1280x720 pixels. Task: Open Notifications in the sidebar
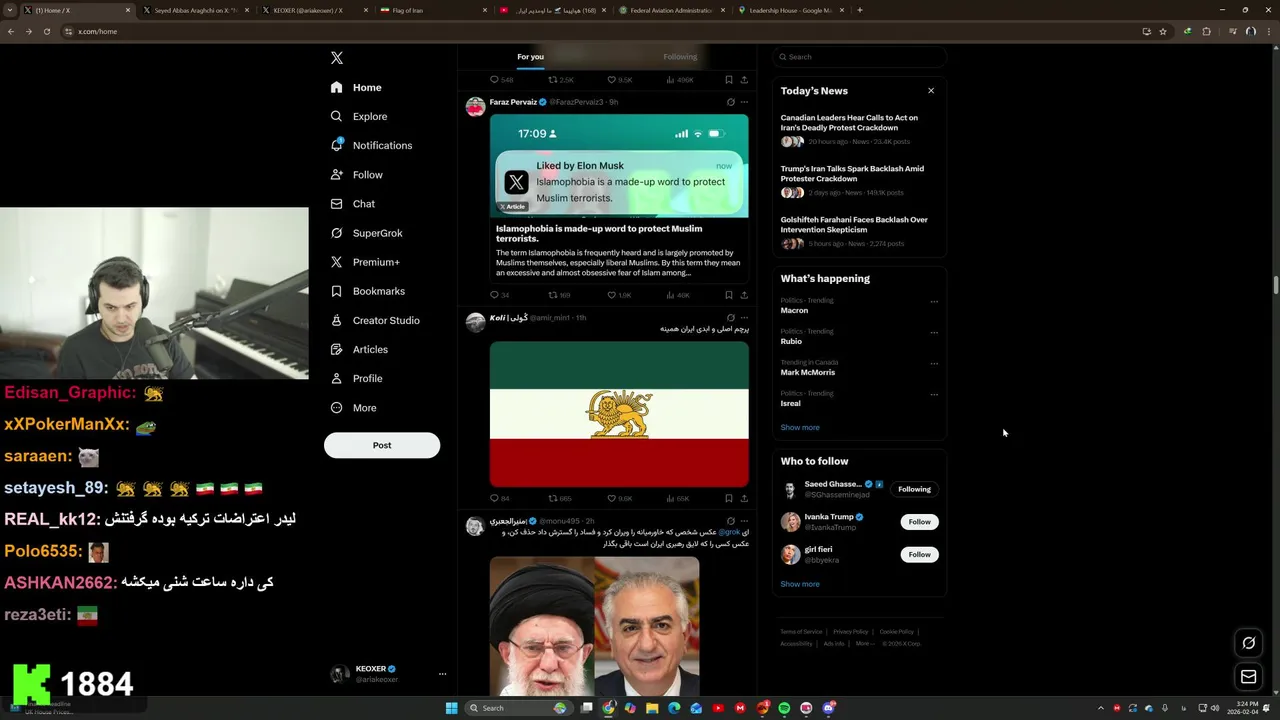371,145
